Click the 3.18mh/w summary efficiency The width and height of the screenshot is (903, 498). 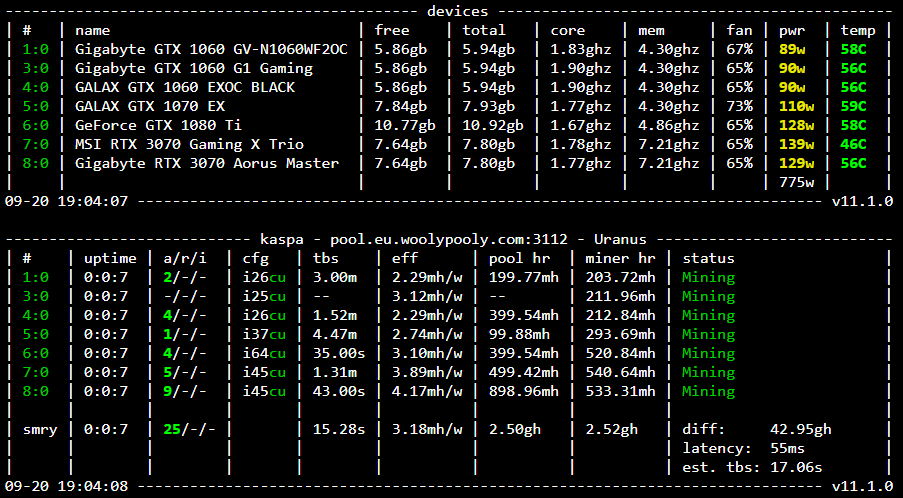pyautogui.click(x=427, y=429)
